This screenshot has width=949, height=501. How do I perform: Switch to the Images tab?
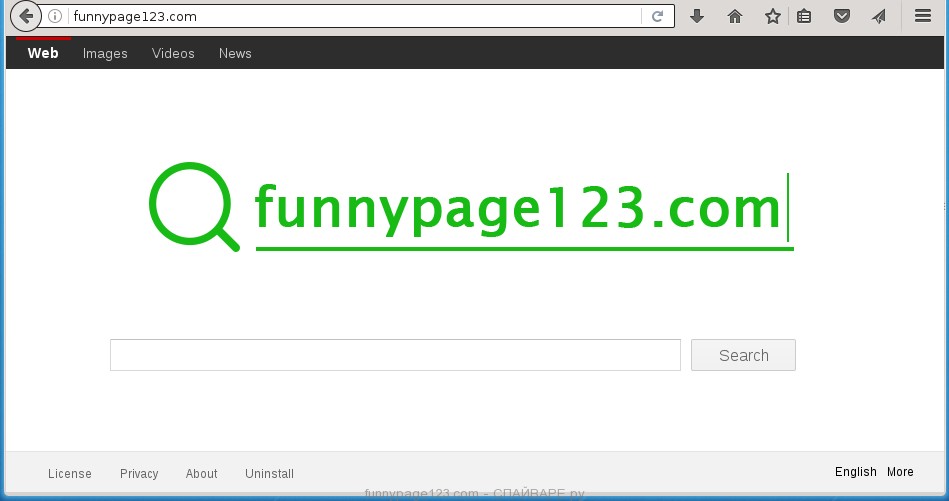[105, 54]
